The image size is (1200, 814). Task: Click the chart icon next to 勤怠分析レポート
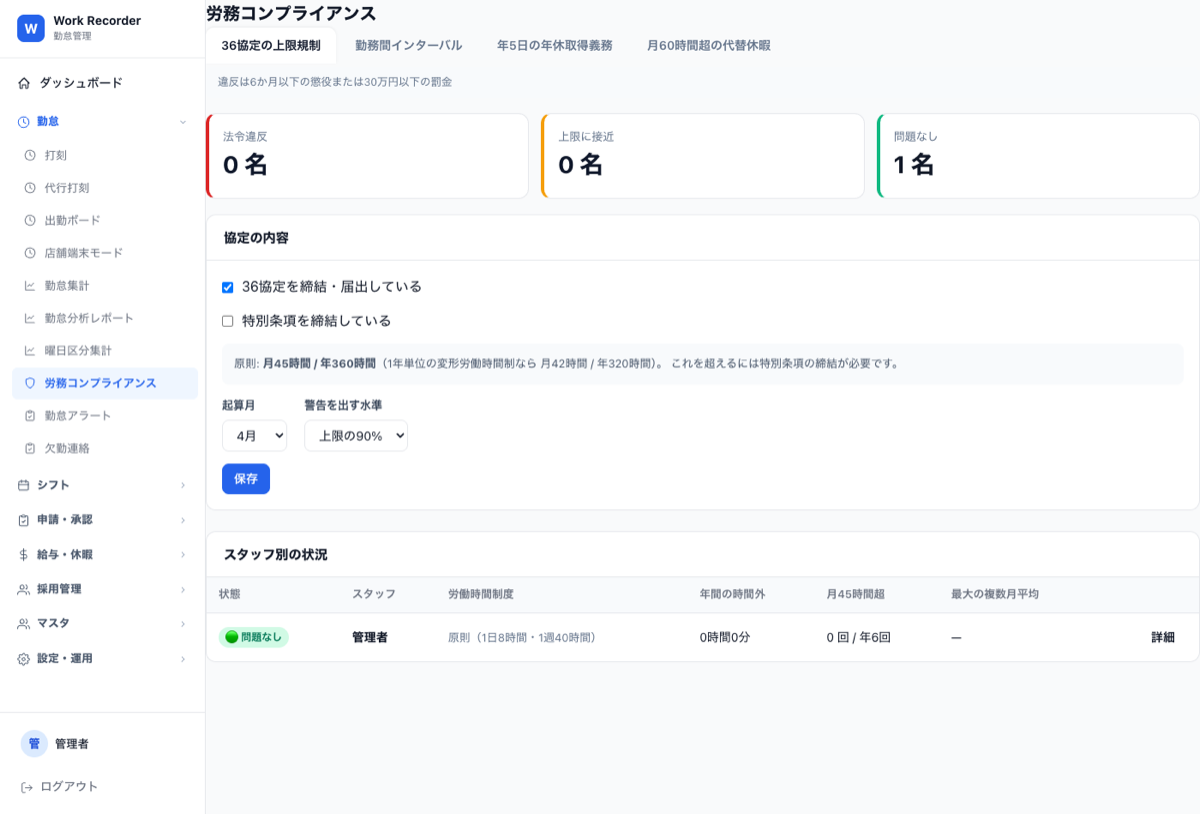coord(30,318)
